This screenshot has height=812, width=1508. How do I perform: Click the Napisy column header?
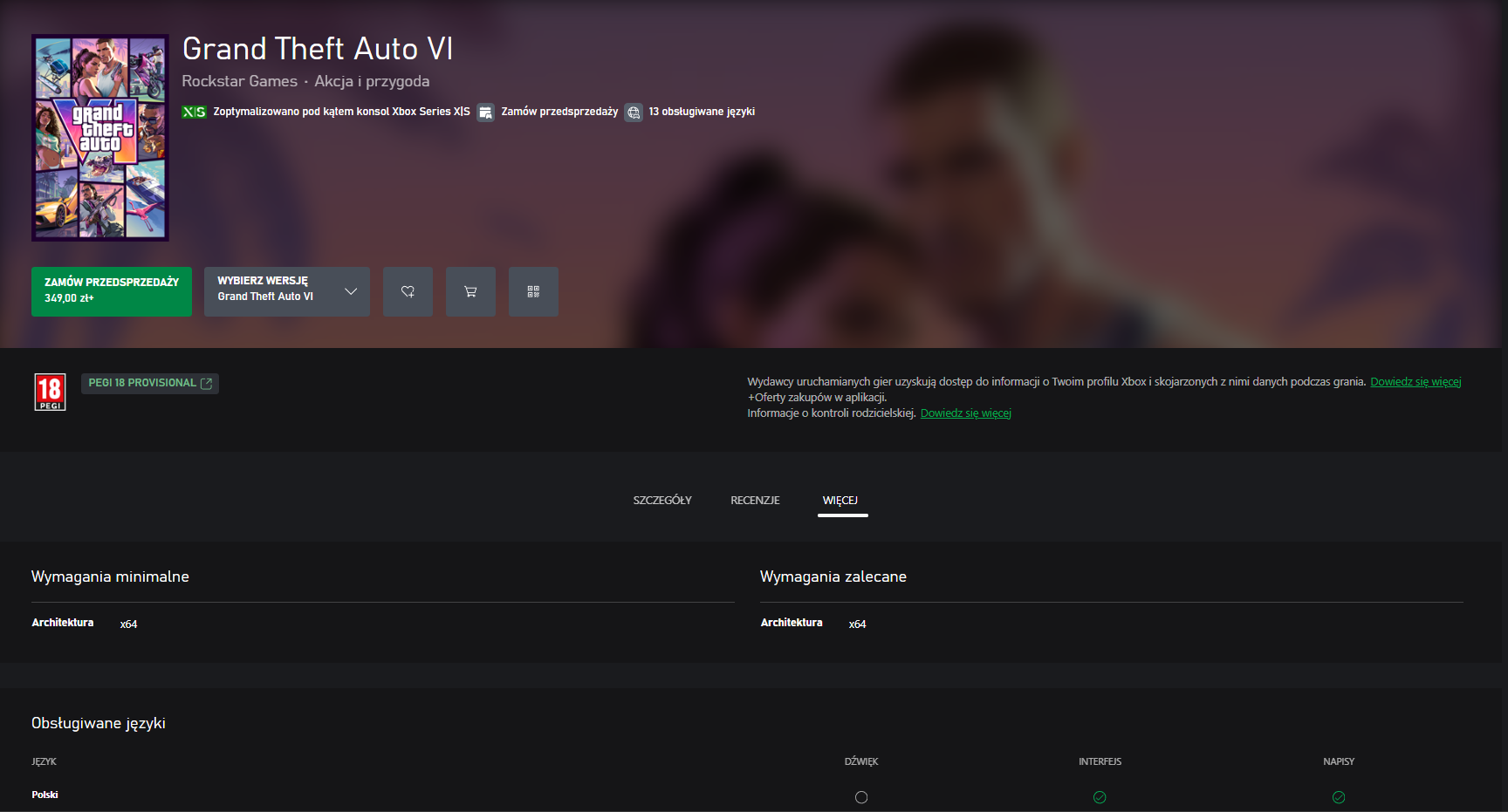1339,761
